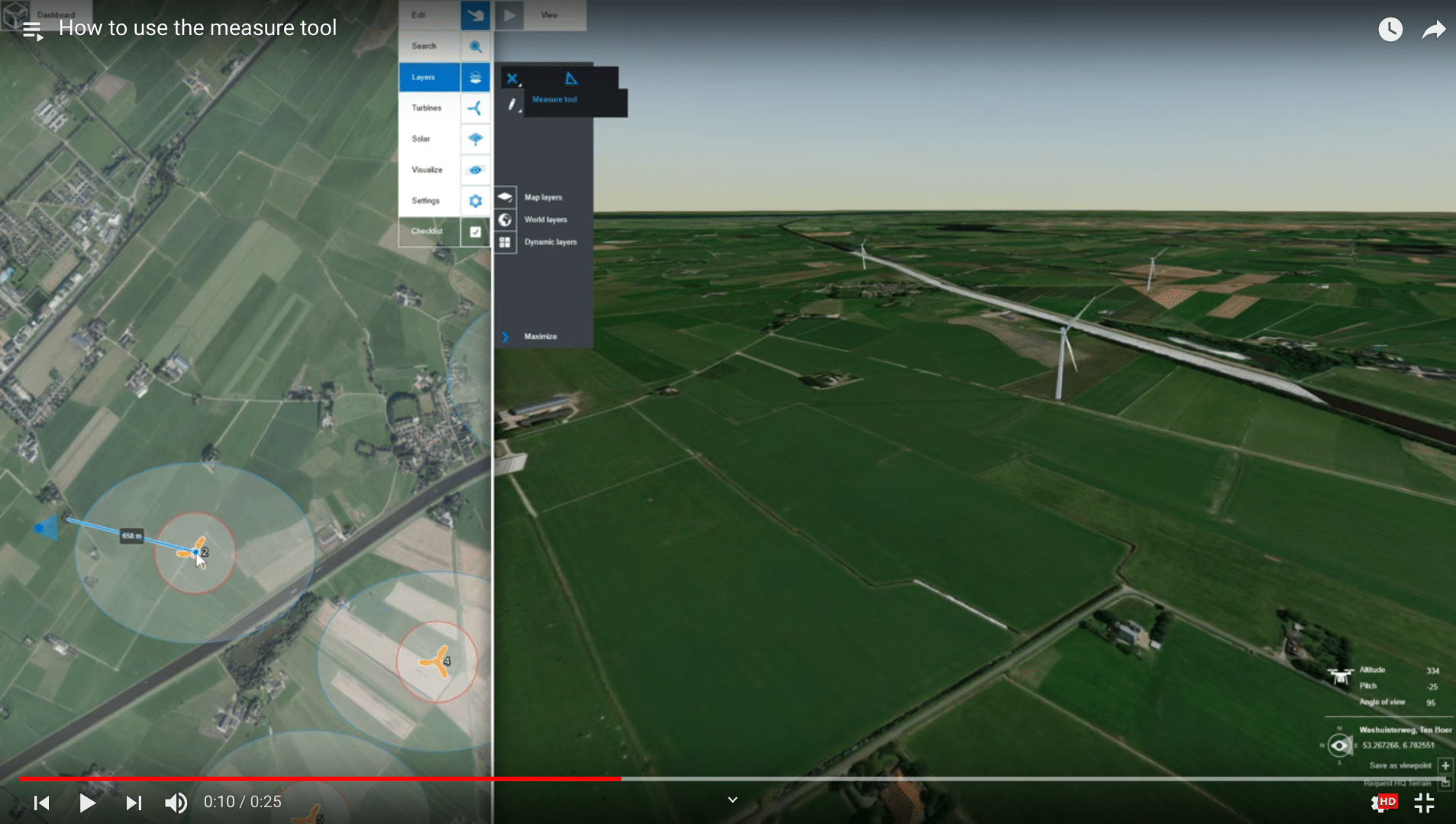Click the Request HQ Terrain download icon

pyautogui.click(x=1445, y=783)
